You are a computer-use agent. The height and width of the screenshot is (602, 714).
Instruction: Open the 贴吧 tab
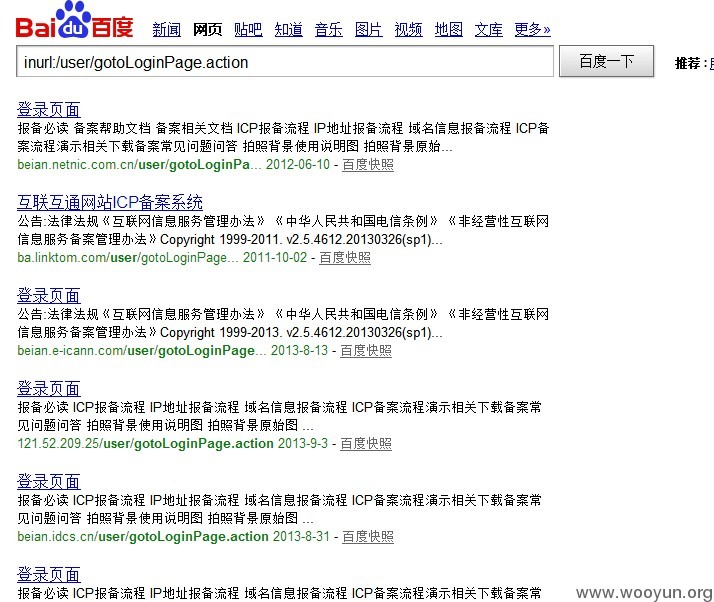pos(248,30)
